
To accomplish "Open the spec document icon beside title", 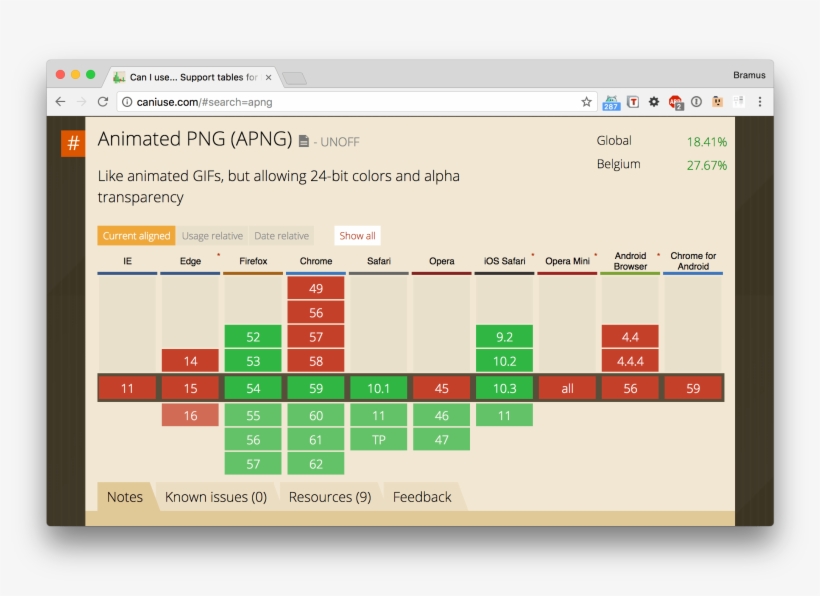I will (x=303, y=141).
